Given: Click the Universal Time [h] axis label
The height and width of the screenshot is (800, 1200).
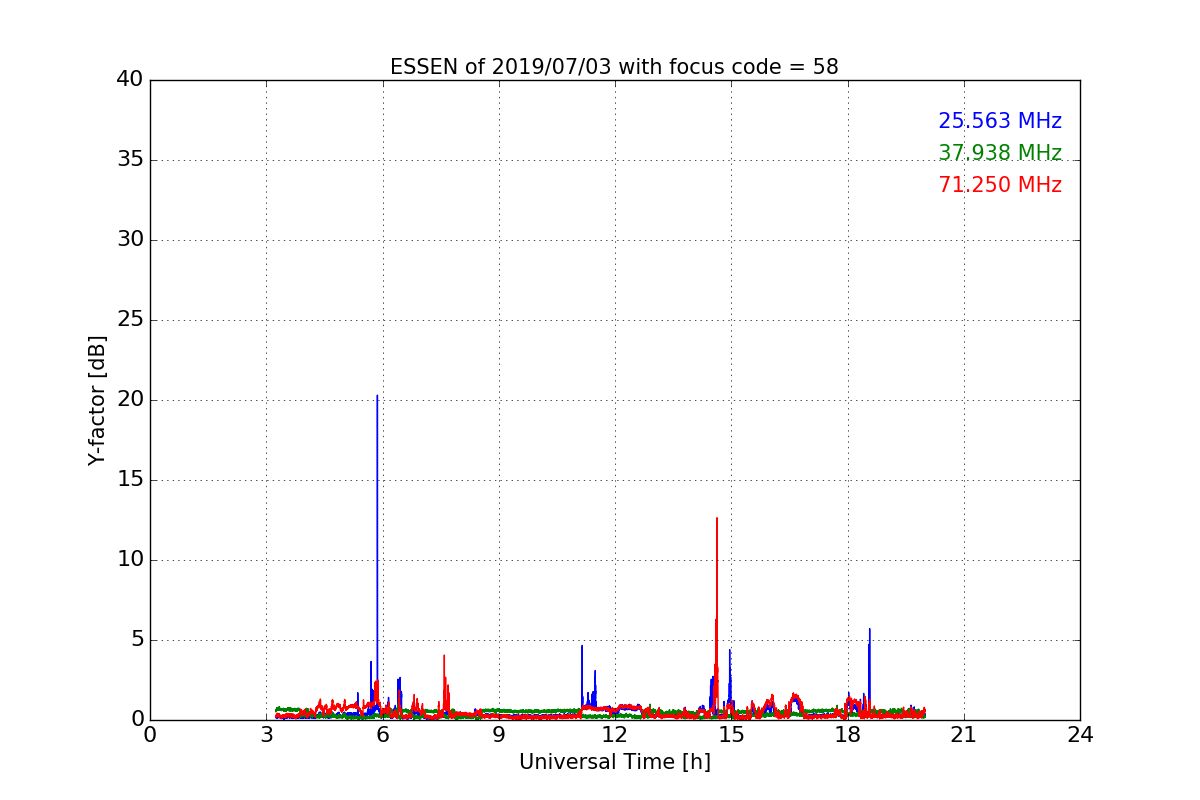Looking at the screenshot, I should point(614,762).
